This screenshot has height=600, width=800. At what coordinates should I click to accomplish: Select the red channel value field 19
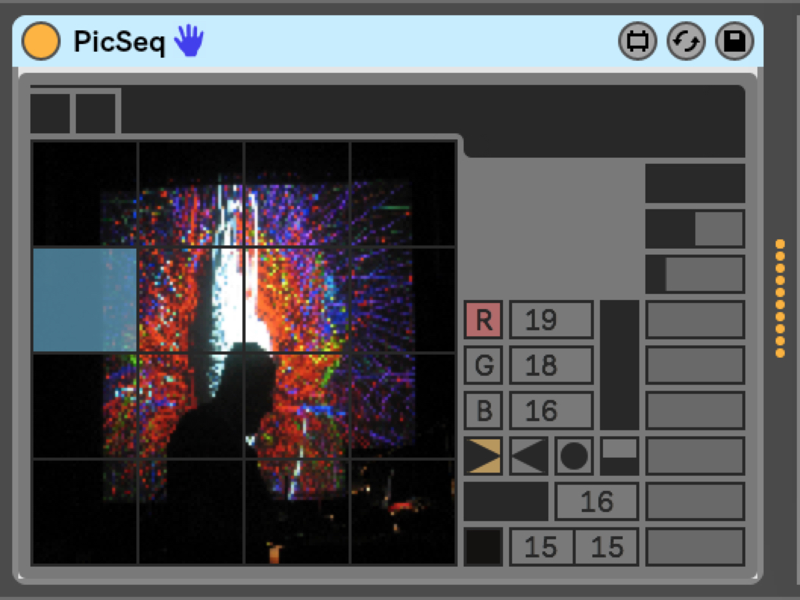click(552, 320)
